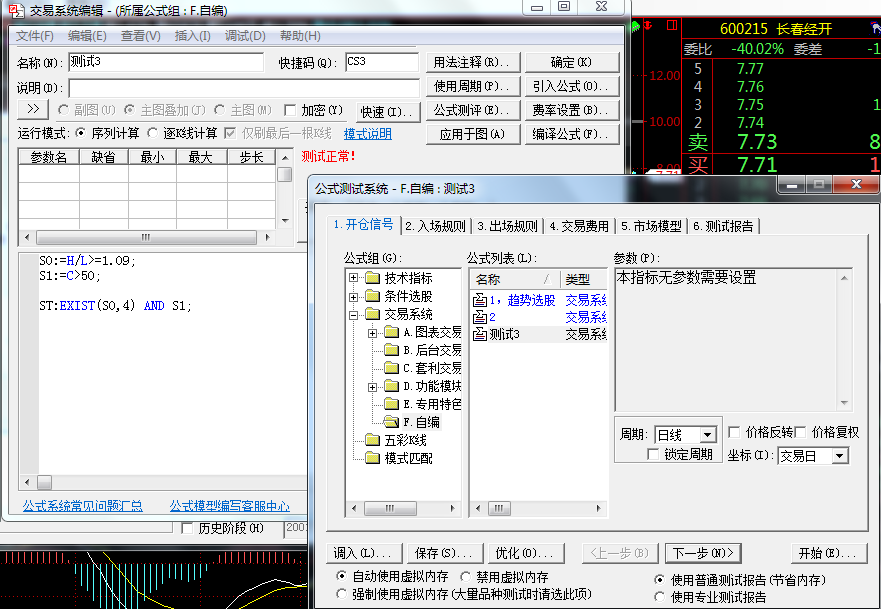
Task: Click the 技术指标 folder icon
Action: tap(372, 278)
